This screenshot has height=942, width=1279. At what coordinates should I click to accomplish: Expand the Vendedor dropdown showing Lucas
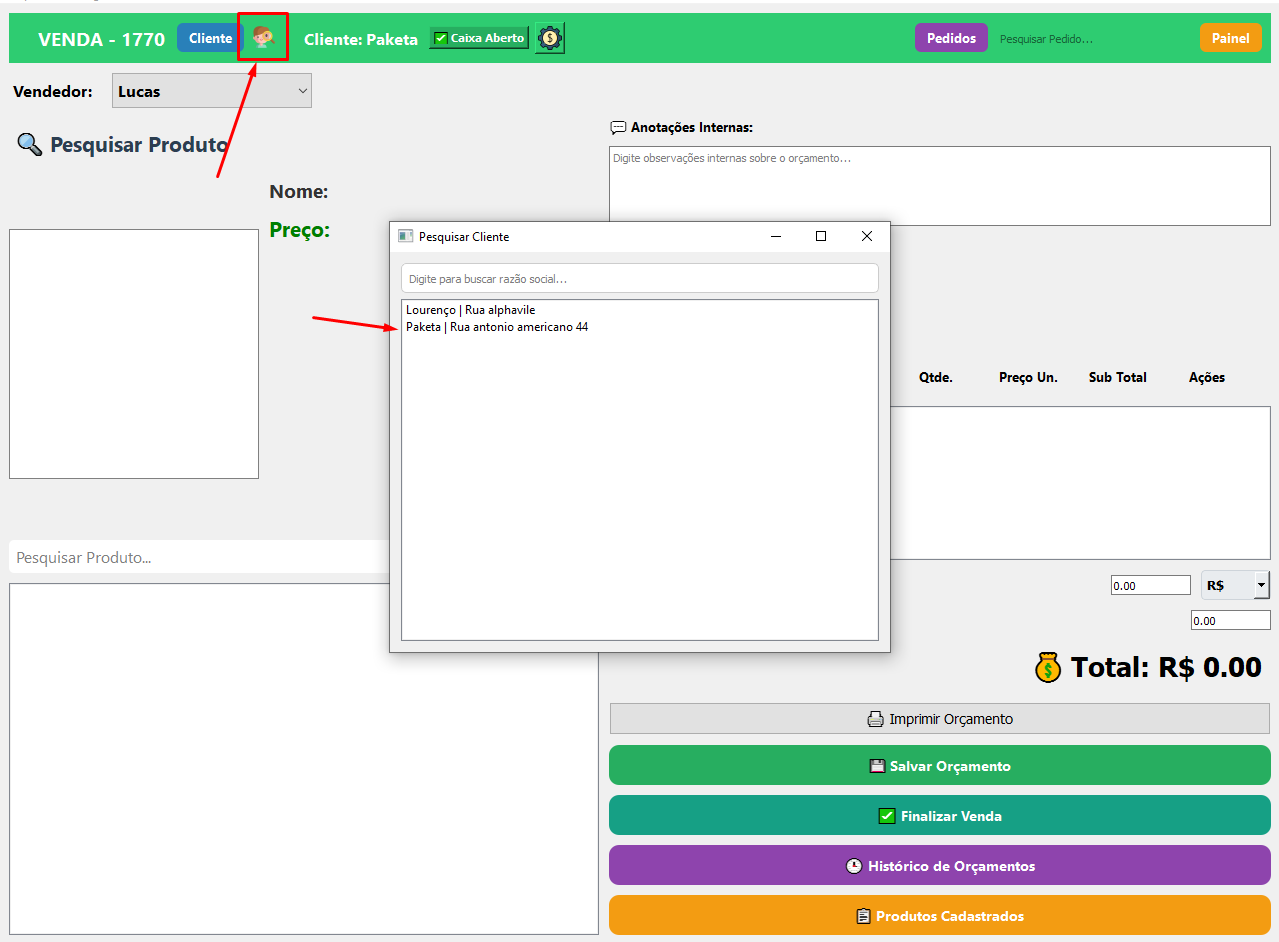212,91
